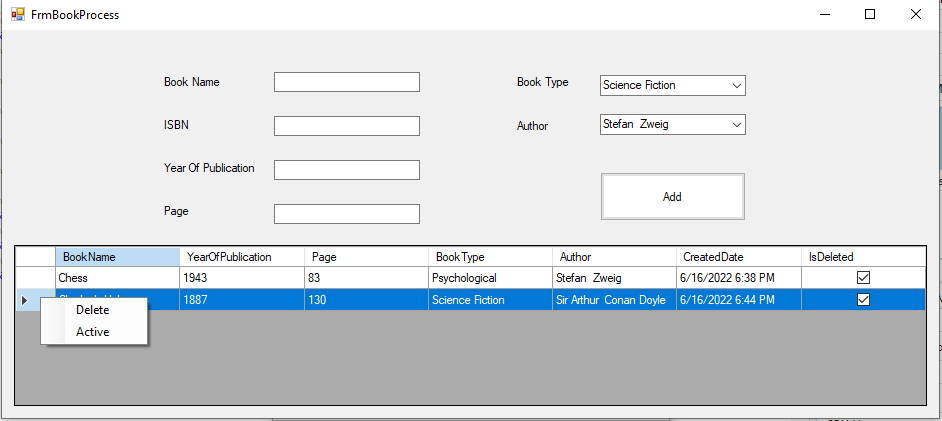The image size is (942, 421).
Task: Open the Book Type dropdown showing Science Fiction
Action: [x=673, y=85]
